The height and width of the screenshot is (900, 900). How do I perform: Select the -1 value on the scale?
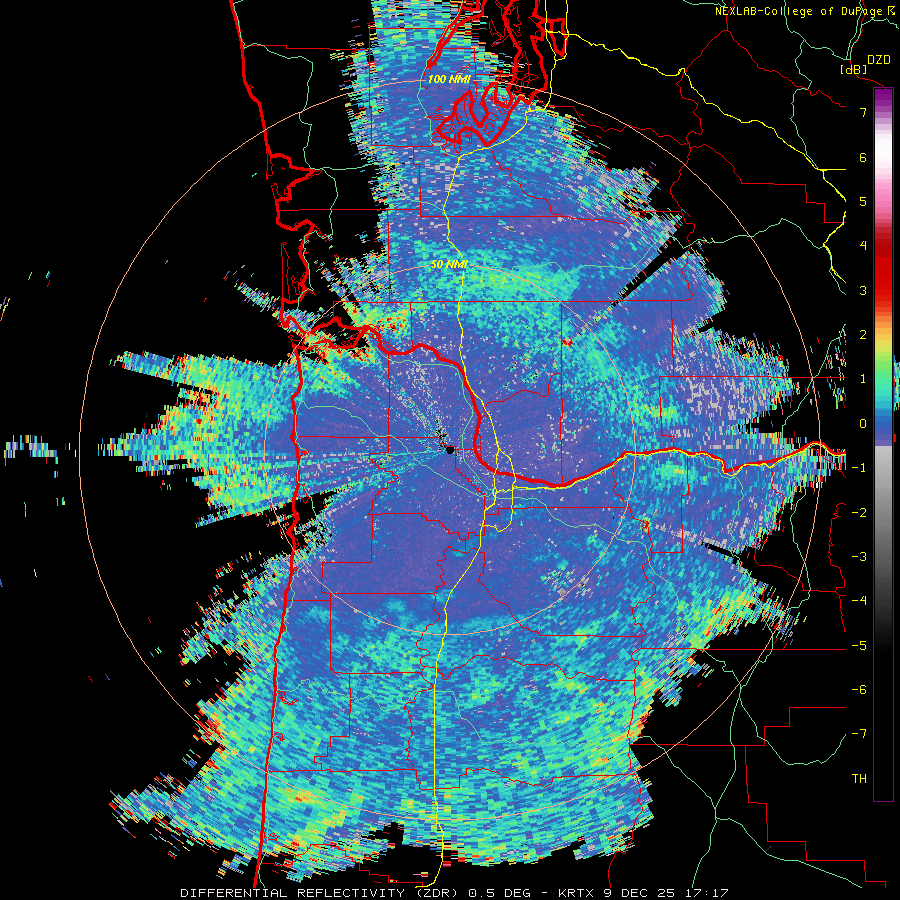click(x=859, y=468)
